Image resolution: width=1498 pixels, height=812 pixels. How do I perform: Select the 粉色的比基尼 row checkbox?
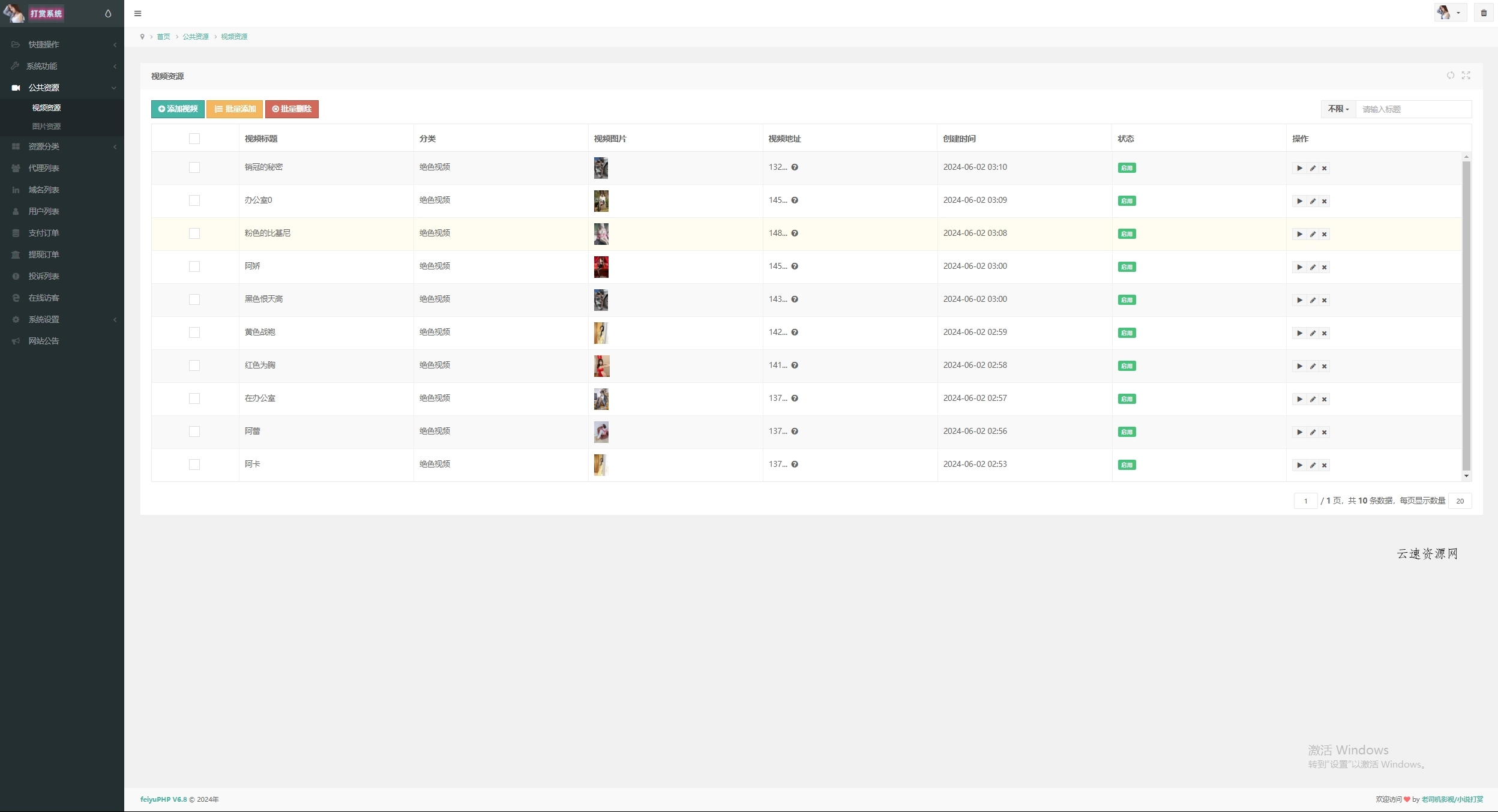(194, 233)
